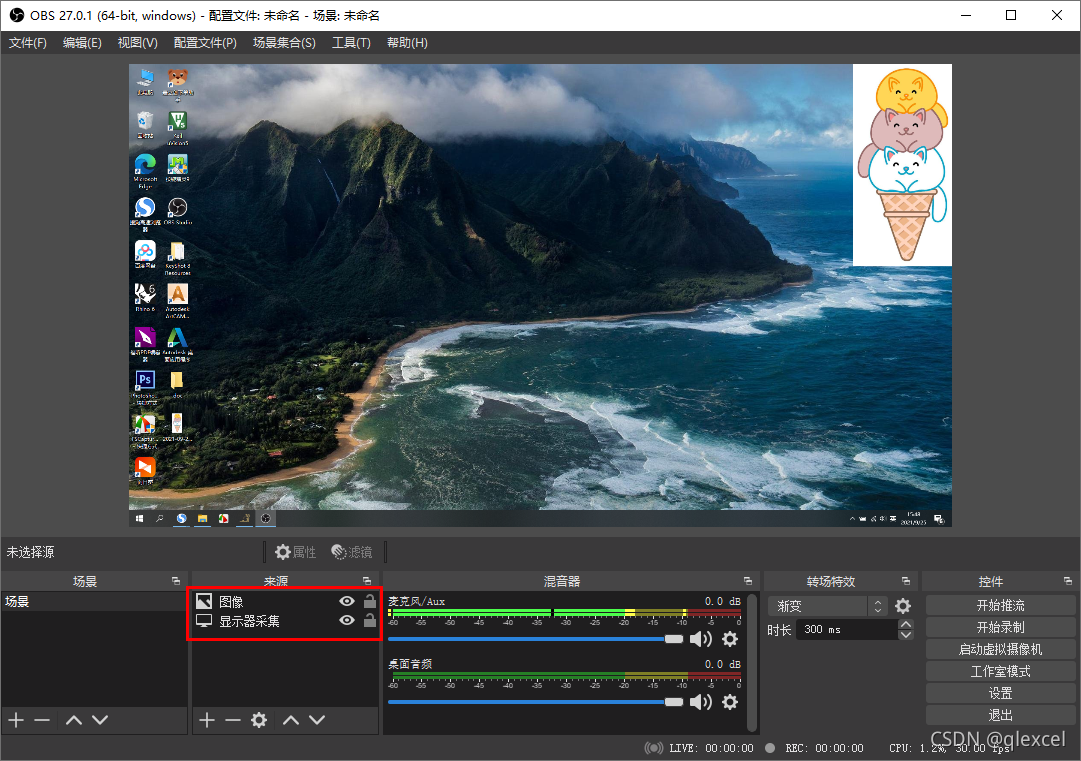The height and width of the screenshot is (761, 1081).
Task: Pop out the 控件 dock panel
Action: coord(1067,581)
